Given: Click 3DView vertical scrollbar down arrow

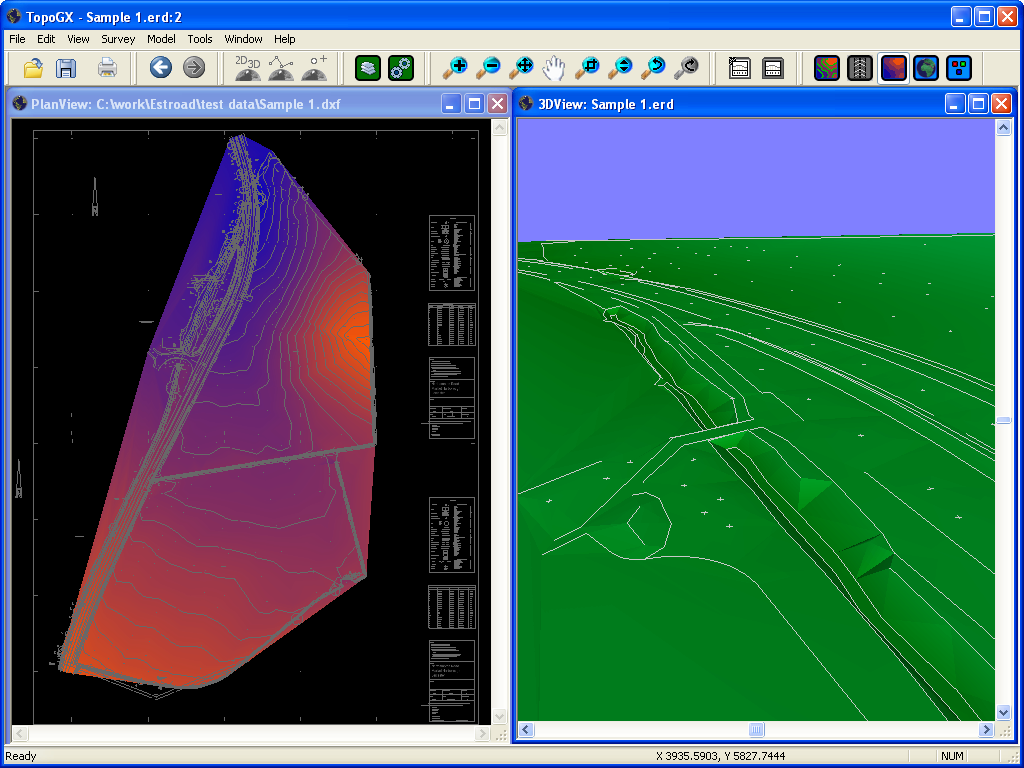Looking at the screenshot, I should 1004,712.
